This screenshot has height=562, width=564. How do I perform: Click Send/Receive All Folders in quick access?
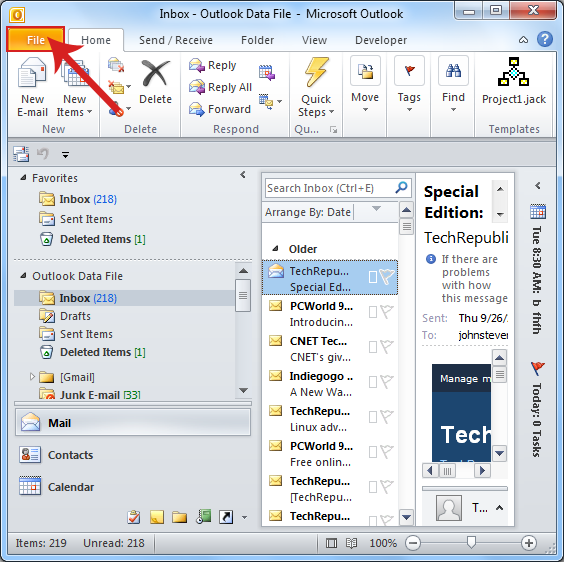point(21,154)
